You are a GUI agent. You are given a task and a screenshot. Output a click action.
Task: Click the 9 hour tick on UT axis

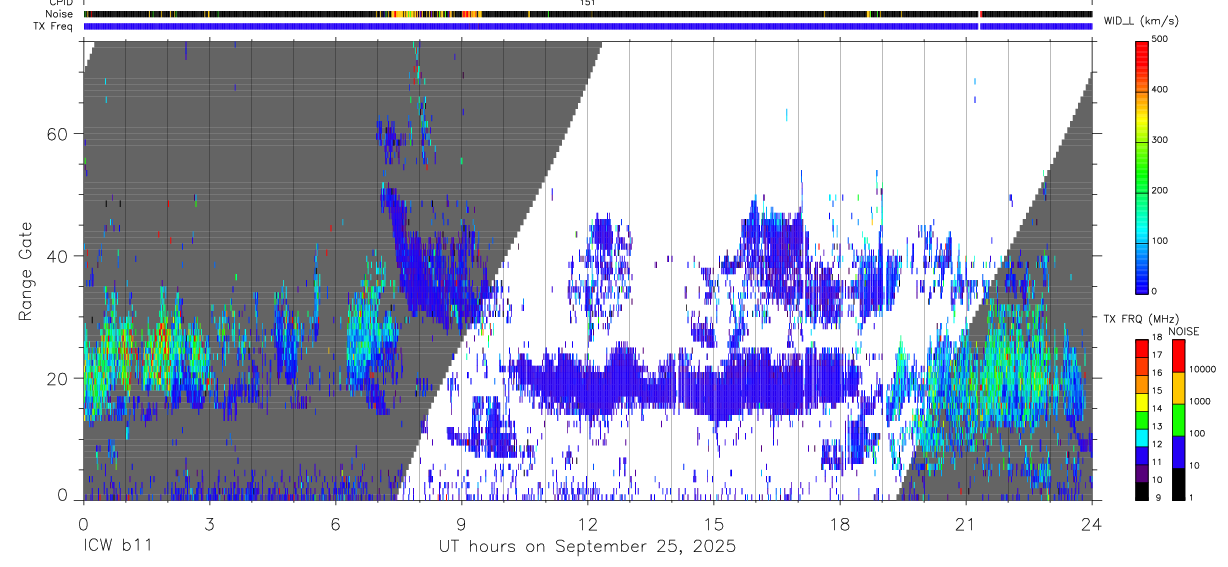coord(461,524)
